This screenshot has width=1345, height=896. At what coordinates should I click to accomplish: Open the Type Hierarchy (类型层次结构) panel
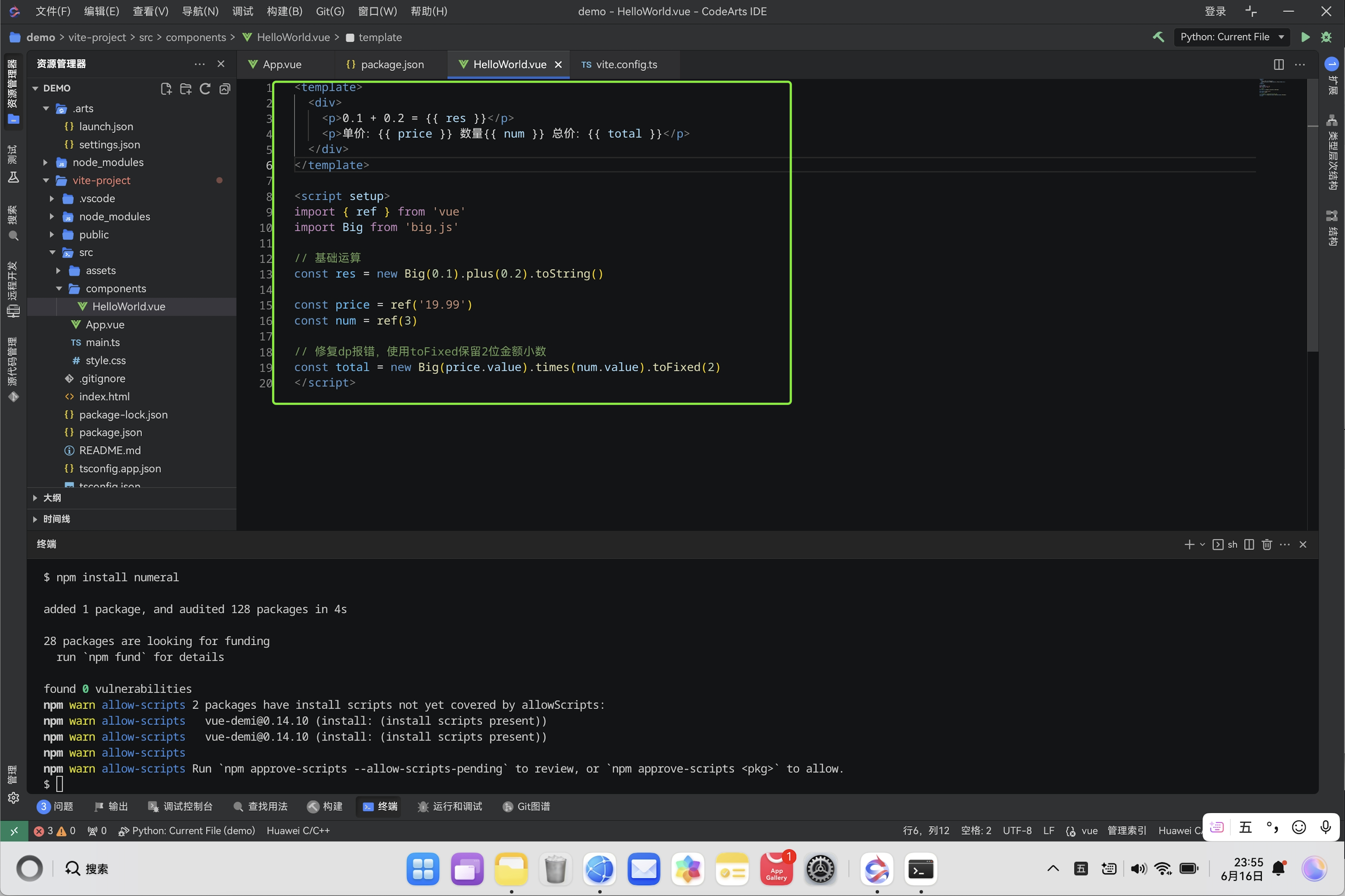pyautogui.click(x=1332, y=153)
